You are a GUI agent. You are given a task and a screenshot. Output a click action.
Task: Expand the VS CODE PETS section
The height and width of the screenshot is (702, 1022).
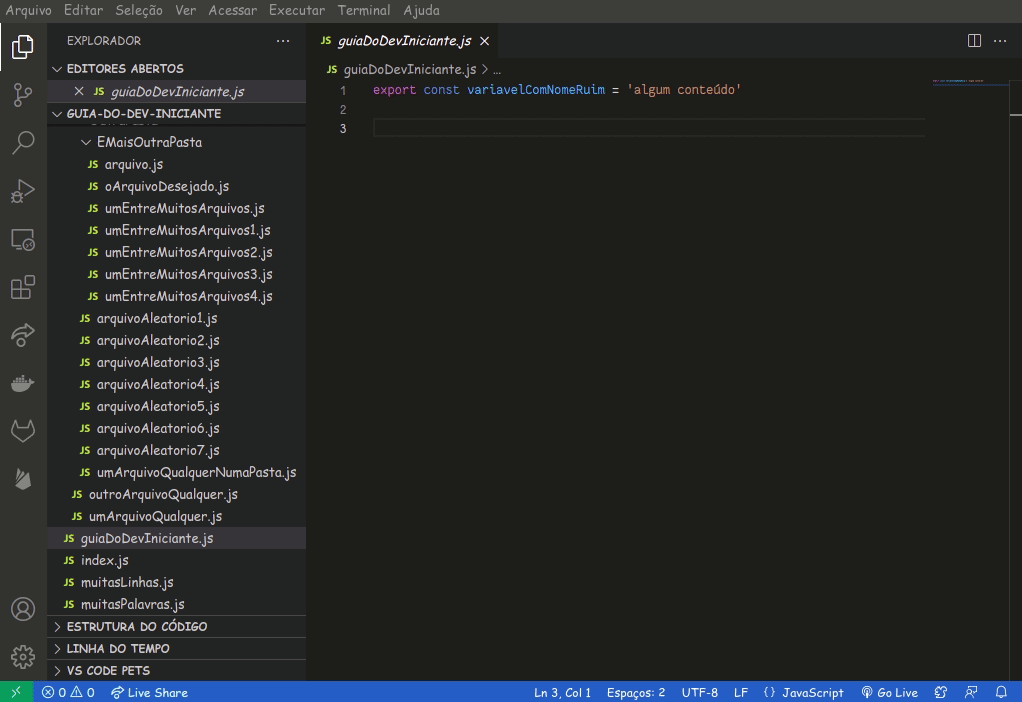pos(108,671)
